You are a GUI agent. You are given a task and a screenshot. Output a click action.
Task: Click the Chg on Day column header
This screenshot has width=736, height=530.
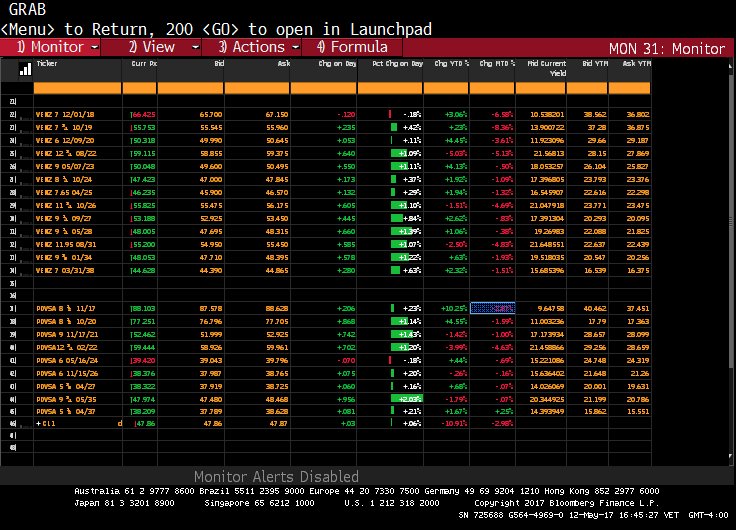point(337,63)
